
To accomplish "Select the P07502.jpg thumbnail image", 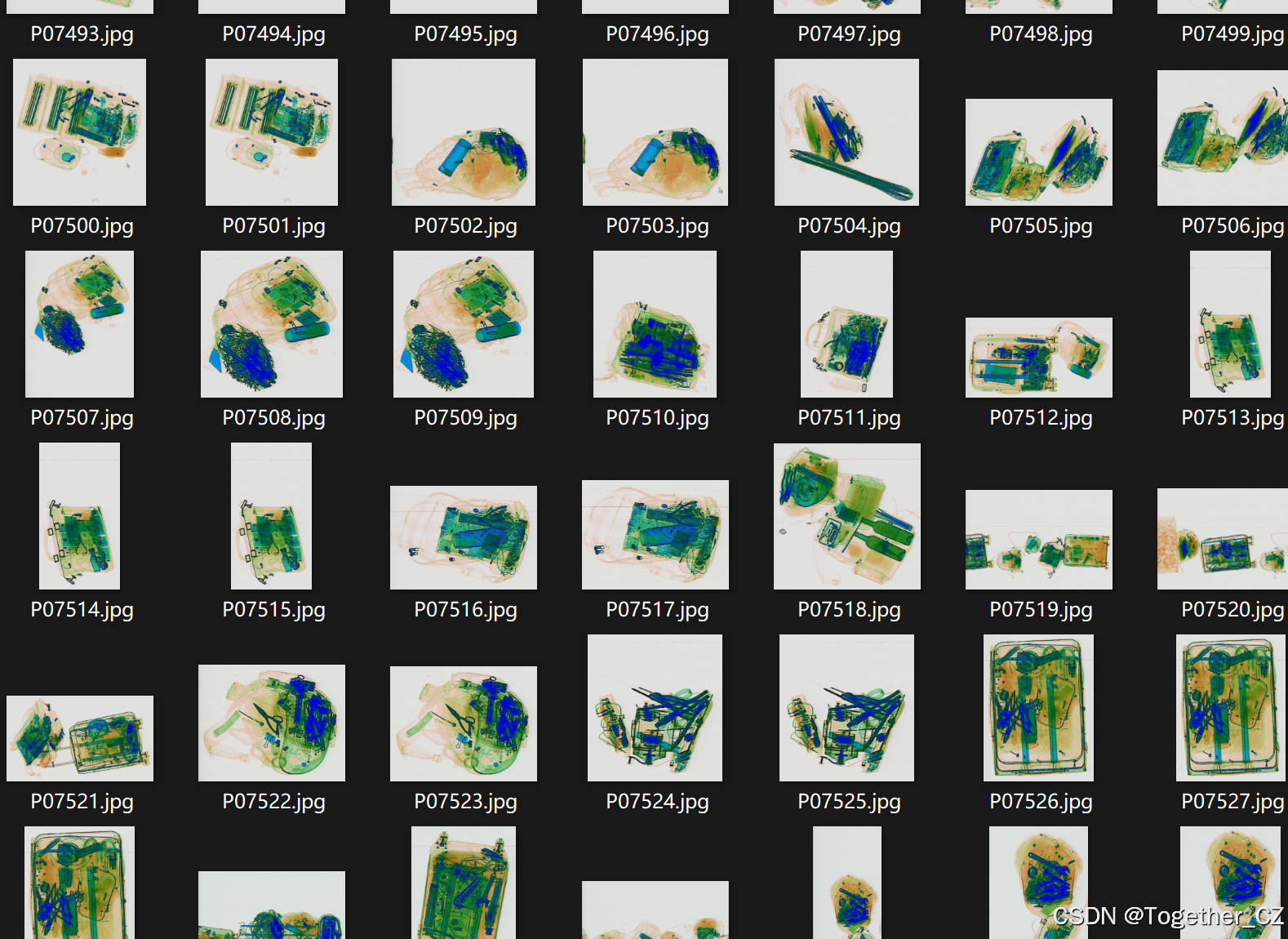I will click(x=464, y=132).
